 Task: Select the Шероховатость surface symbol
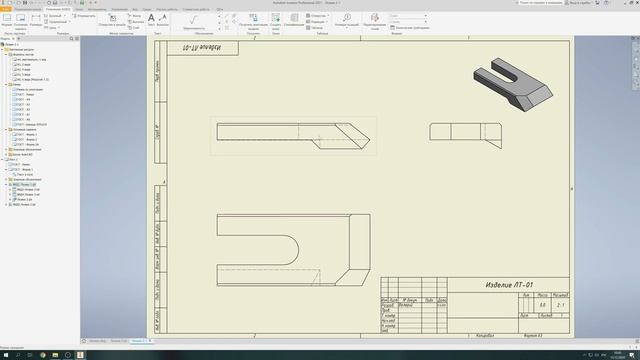(x=194, y=22)
